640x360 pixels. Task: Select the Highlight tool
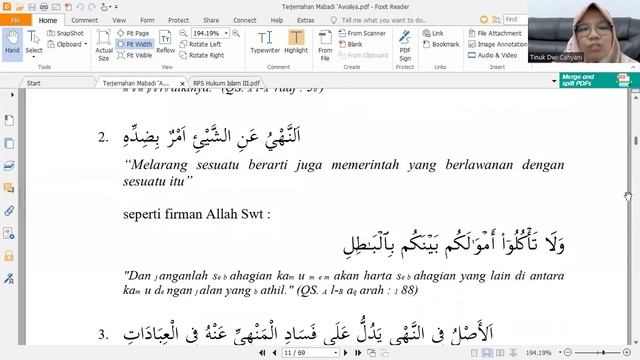pyautogui.click(x=296, y=42)
